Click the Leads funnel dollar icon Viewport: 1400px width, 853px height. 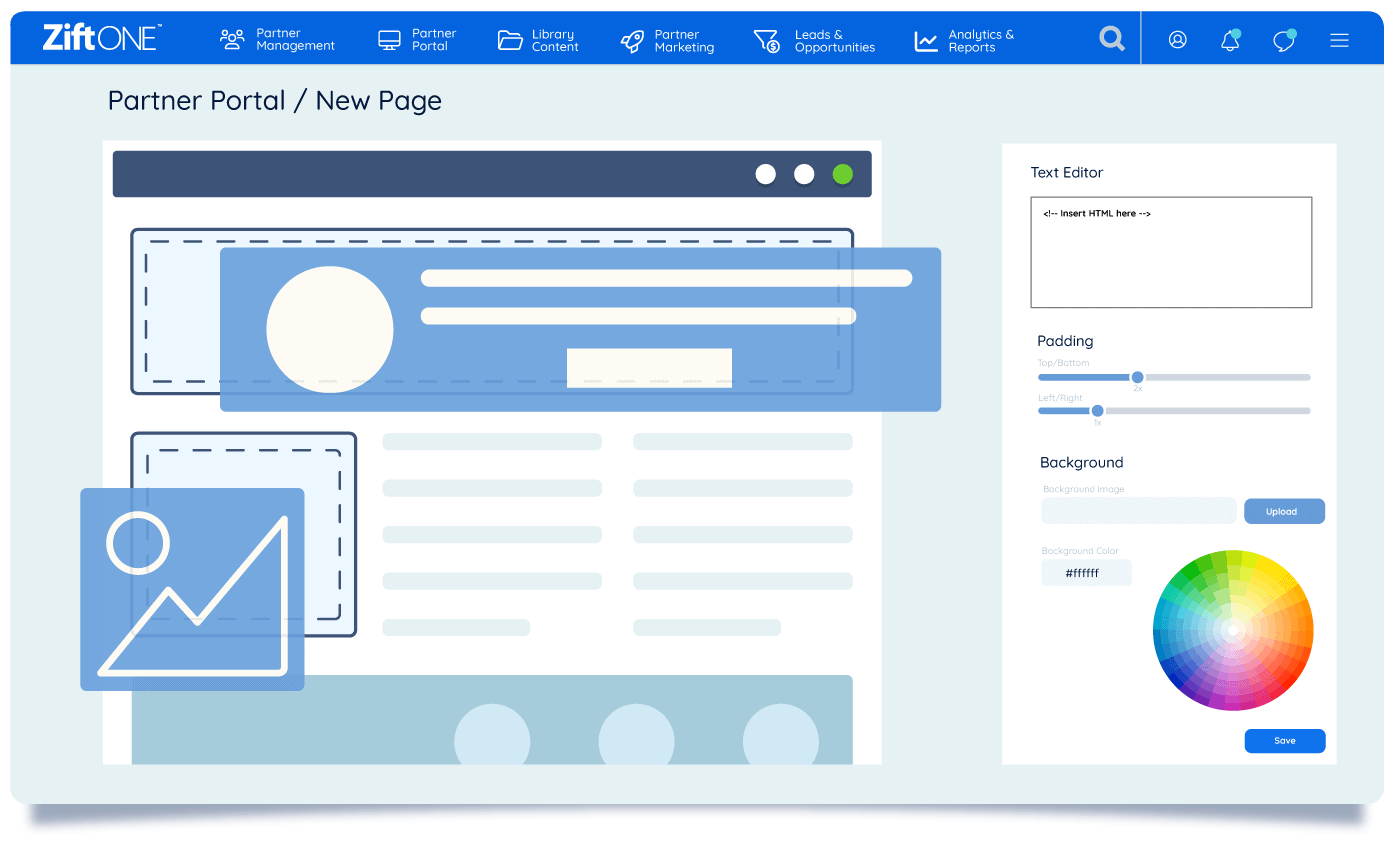(766, 40)
